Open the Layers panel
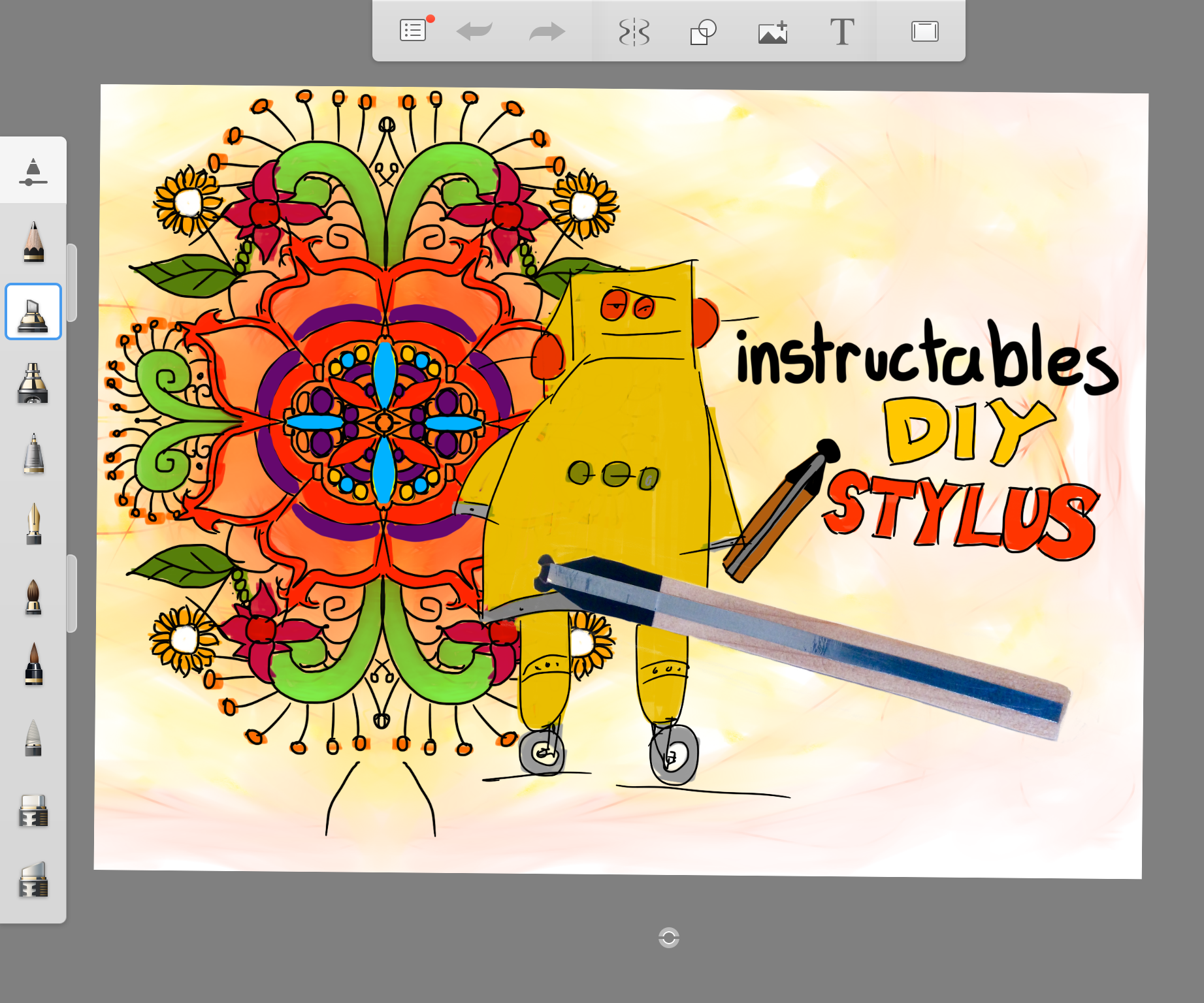The image size is (1204, 1003). point(924,29)
